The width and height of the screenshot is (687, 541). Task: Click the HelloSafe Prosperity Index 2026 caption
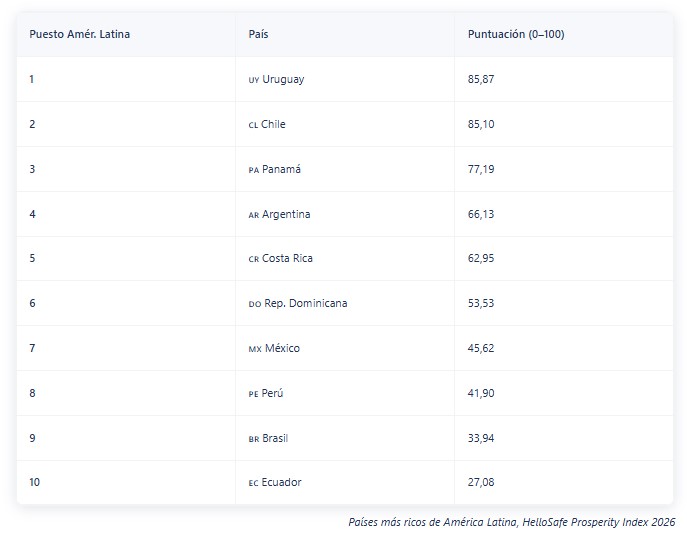(511, 522)
